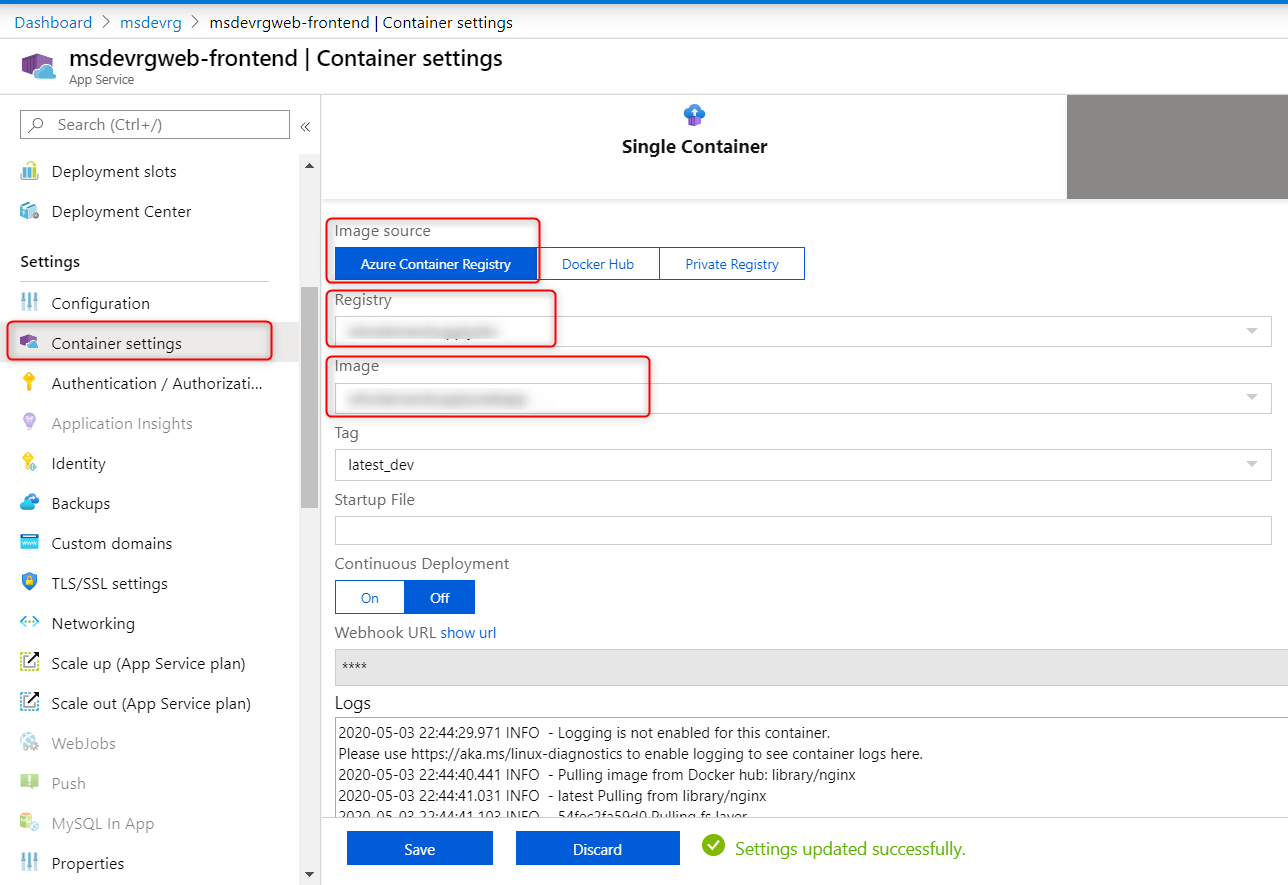The width and height of the screenshot is (1288, 885).
Task: Click the Authentication key icon
Action: click(x=30, y=383)
